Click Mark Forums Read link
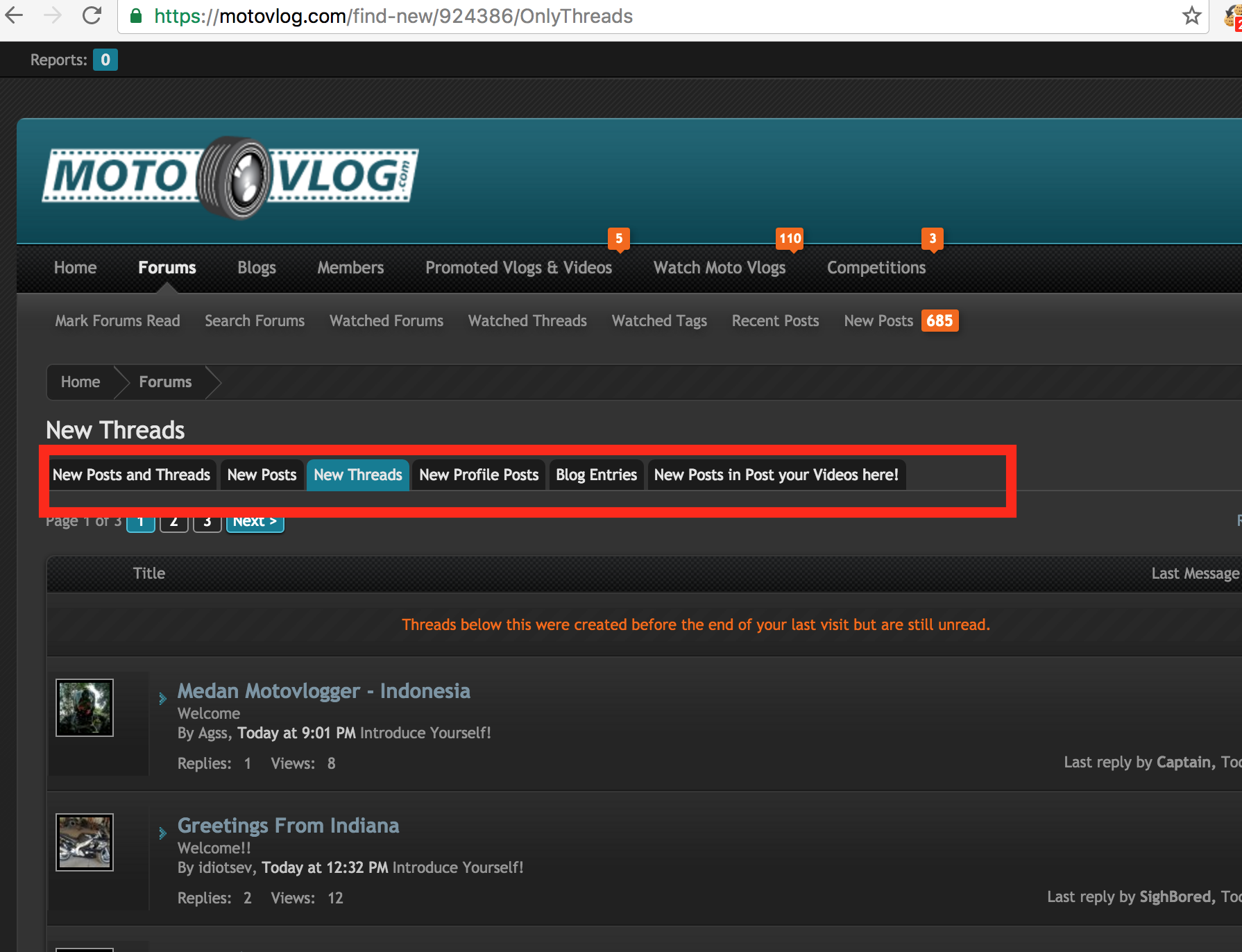Viewport: 1242px width, 952px height. click(x=118, y=321)
